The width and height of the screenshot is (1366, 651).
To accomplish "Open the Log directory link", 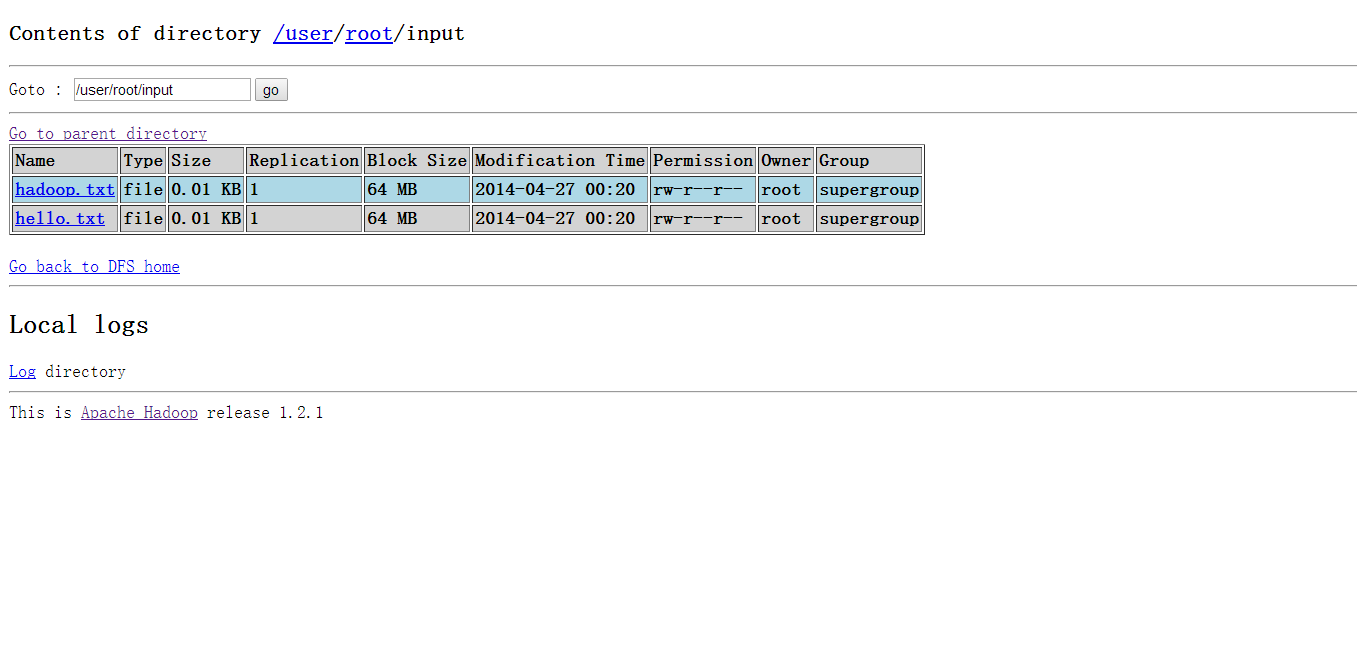I will (x=22, y=372).
